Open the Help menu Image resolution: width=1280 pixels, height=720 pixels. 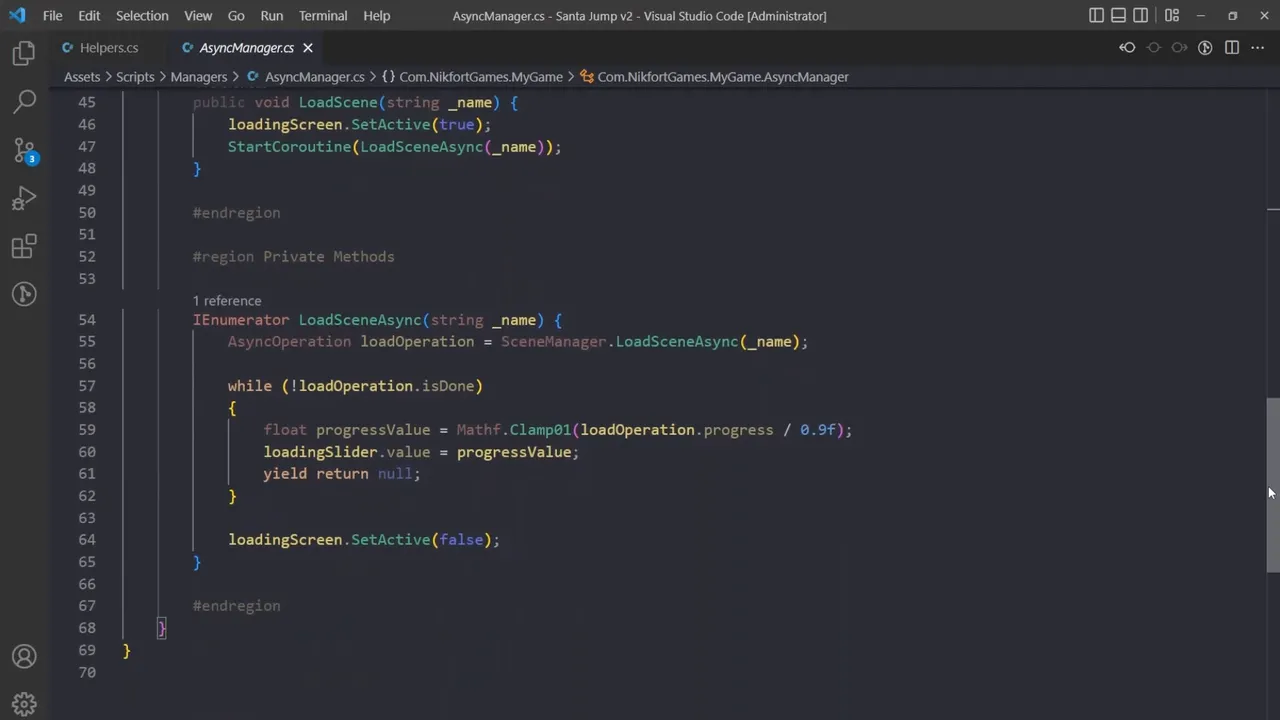(x=377, y=16)
